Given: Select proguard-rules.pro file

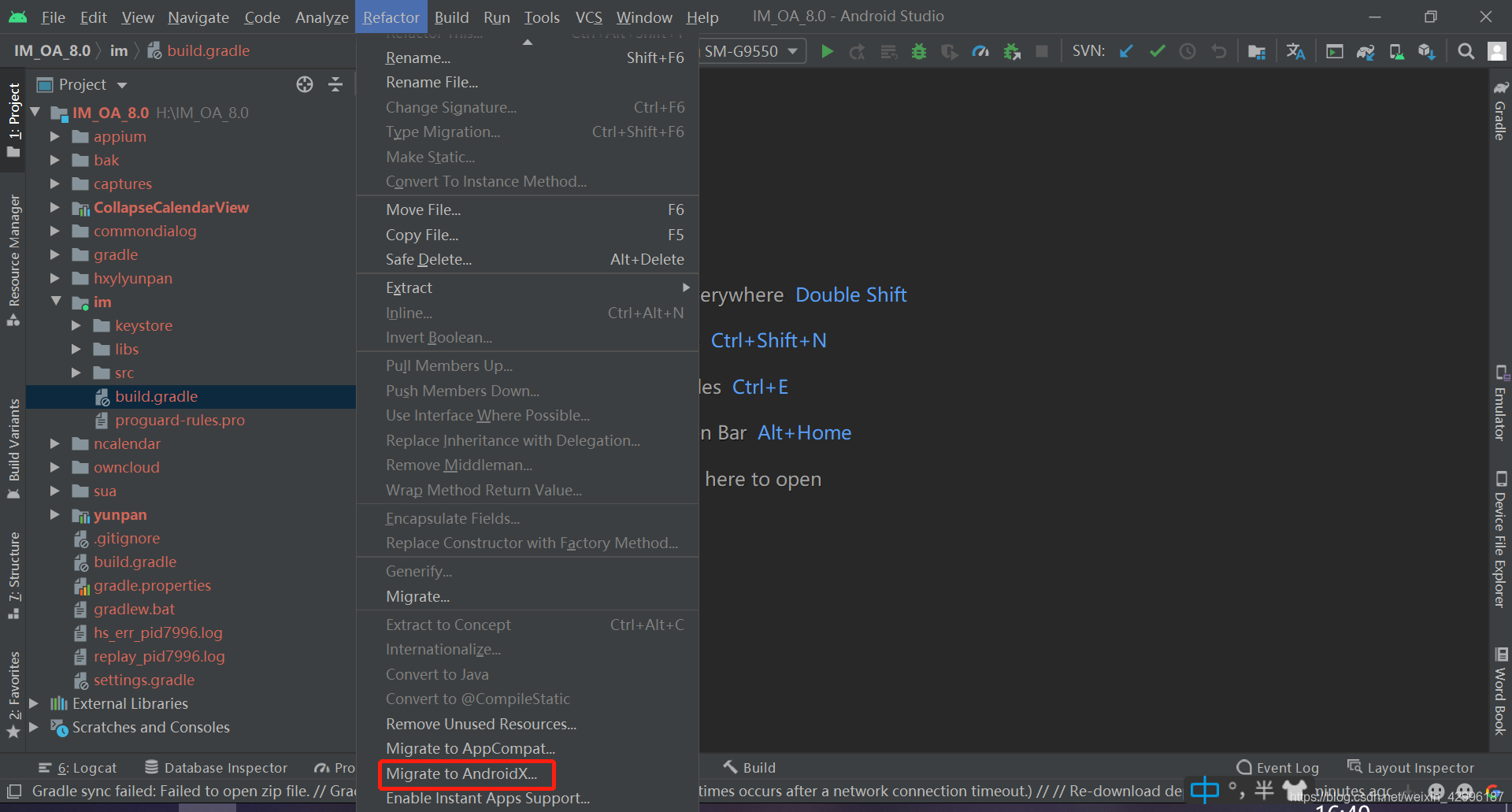Looking at the screenshot, I should coord(180,420).
